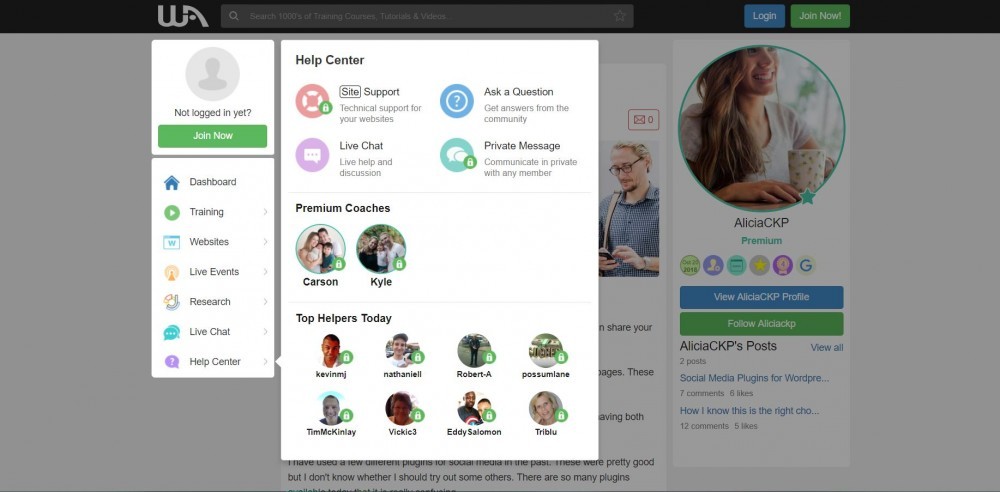
Task: Click the Premium membership label
Action: (x=761, y=241)
